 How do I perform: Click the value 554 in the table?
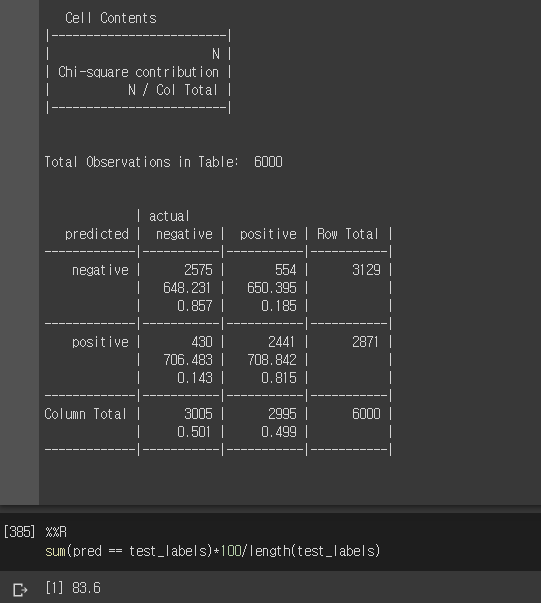coord(286,270)
